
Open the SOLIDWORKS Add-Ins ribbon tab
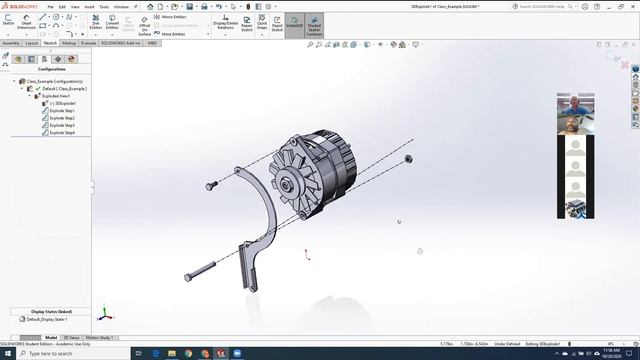tap(121, 43)
